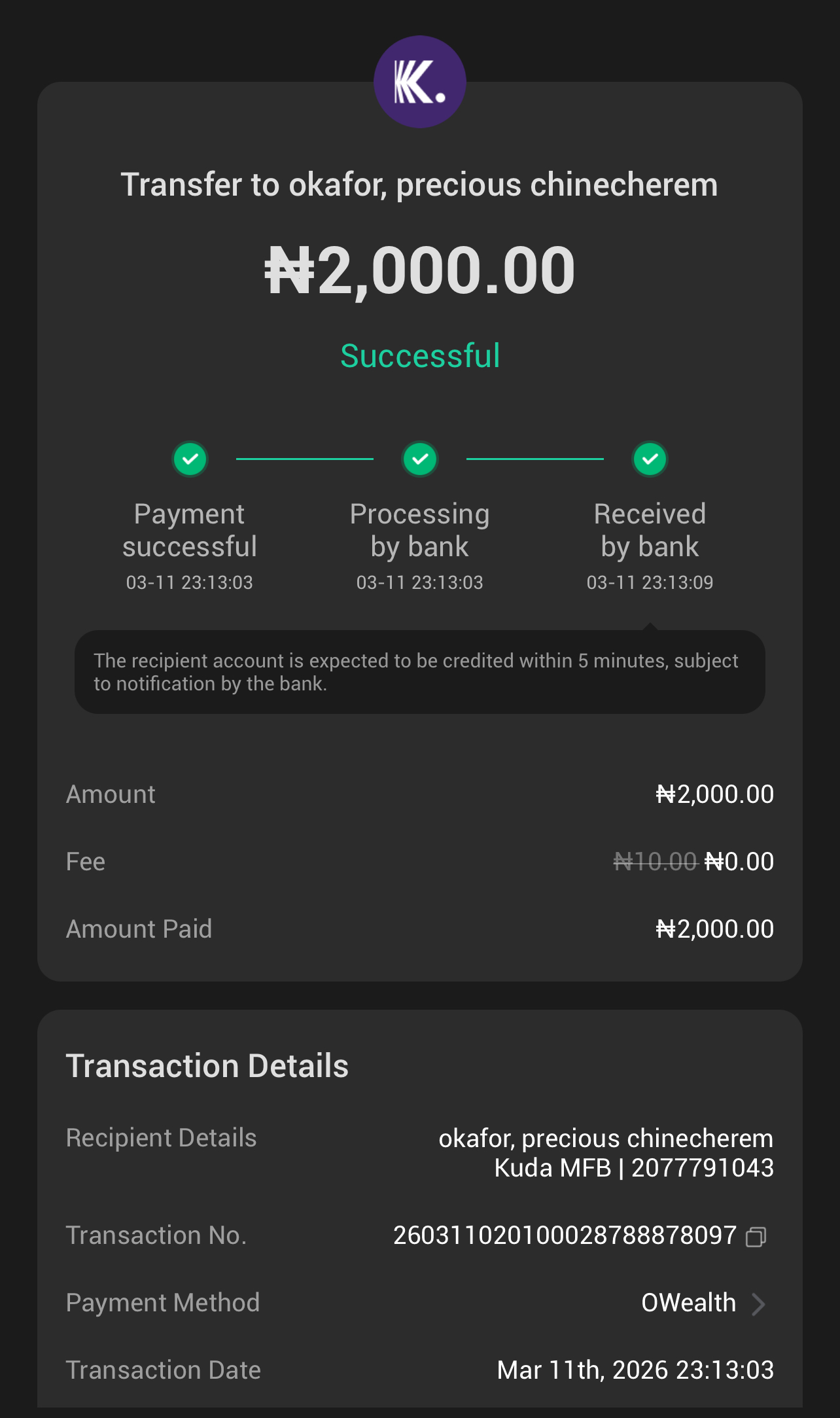This screenshot has height=1418, width=840.
Task: Click the Received by bank checkmark icon
Action: pyautogui.click(x=650, y=459)
